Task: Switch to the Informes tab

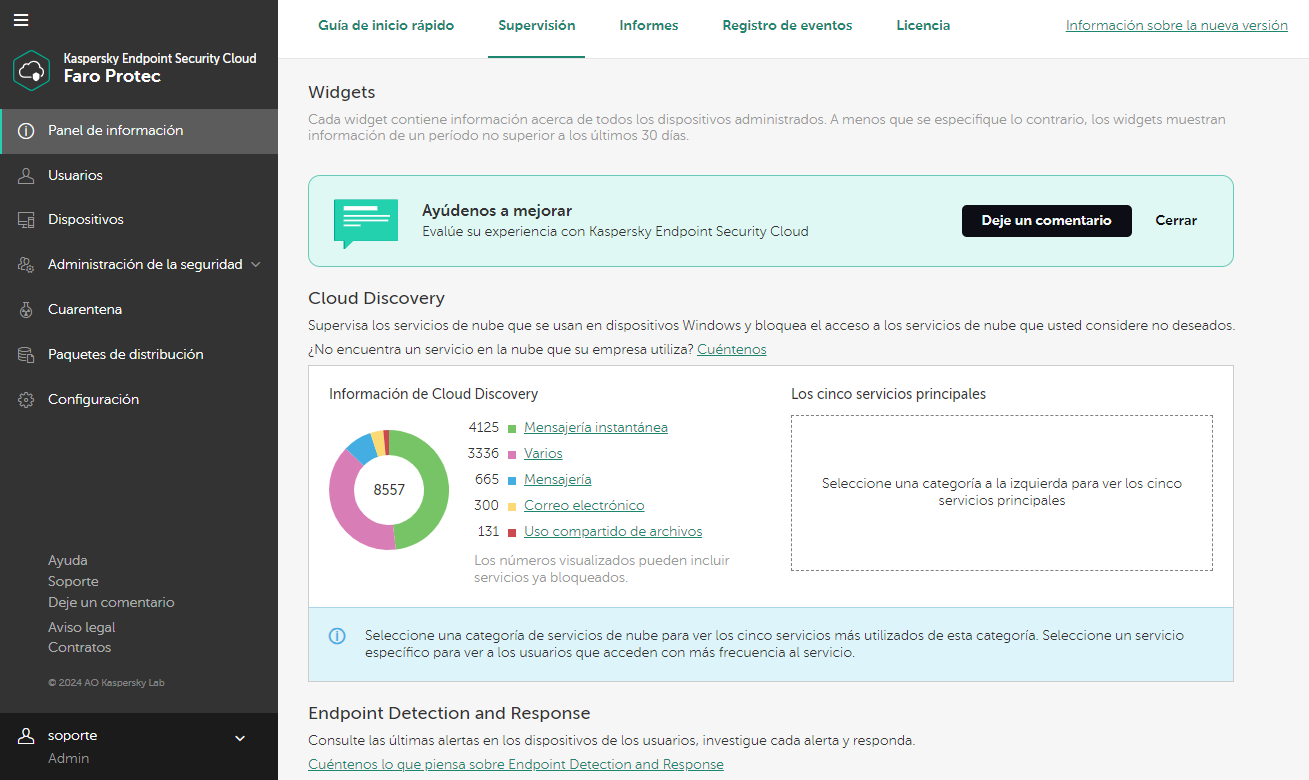Action: point(649,26)
